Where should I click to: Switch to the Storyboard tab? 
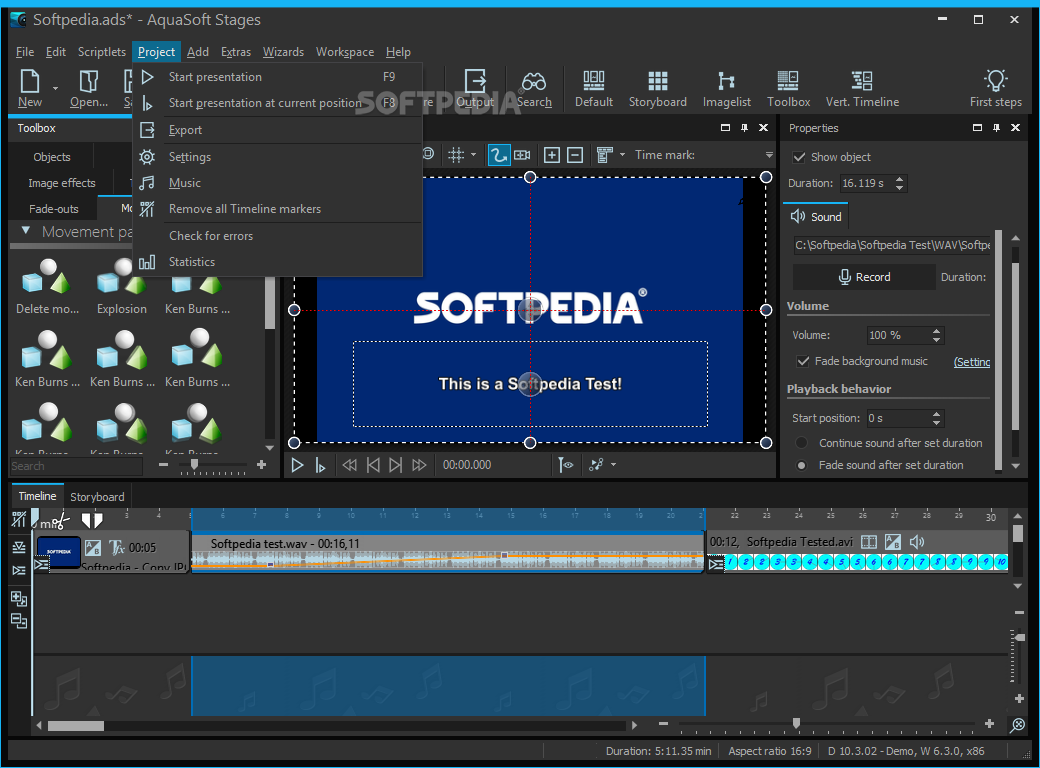coord(98,497)
